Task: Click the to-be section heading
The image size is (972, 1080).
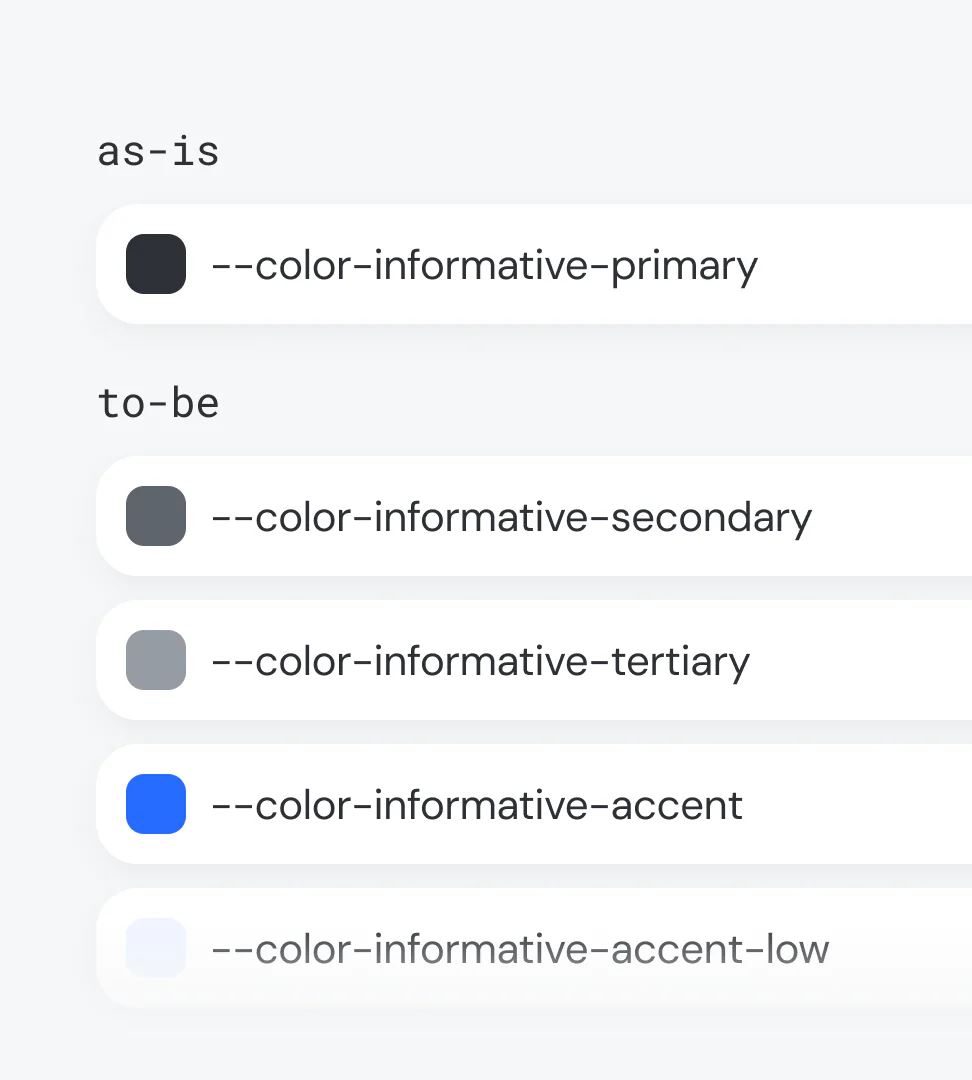Action: click(158, 403)
